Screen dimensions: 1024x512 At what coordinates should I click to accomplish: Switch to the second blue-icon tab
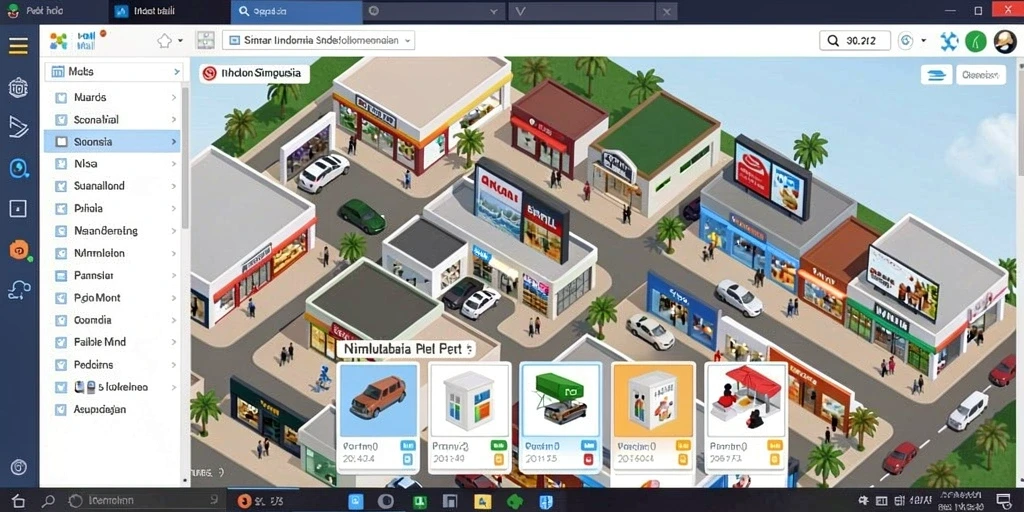169,12
